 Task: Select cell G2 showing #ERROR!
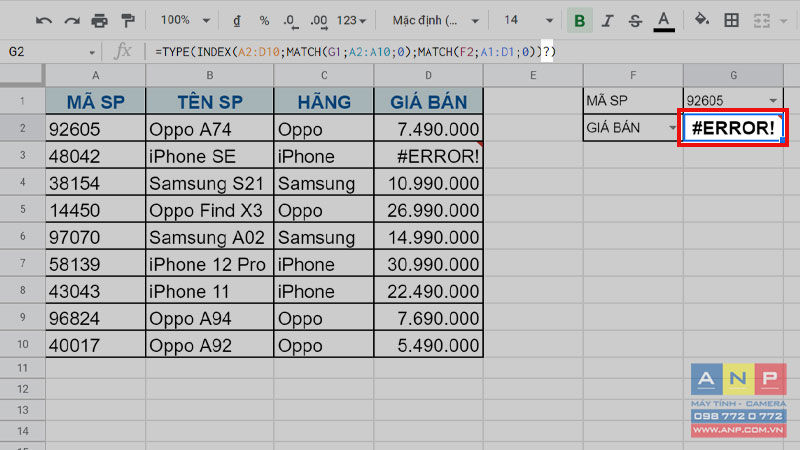click(733, 128)
